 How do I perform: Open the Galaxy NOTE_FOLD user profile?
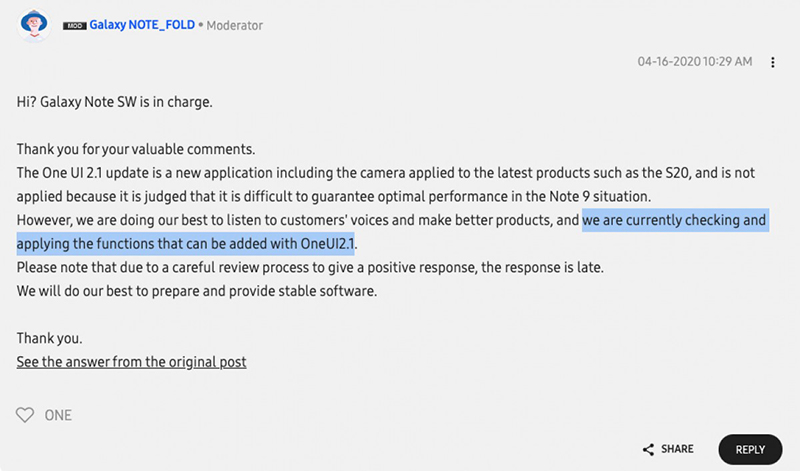point(142,24)
